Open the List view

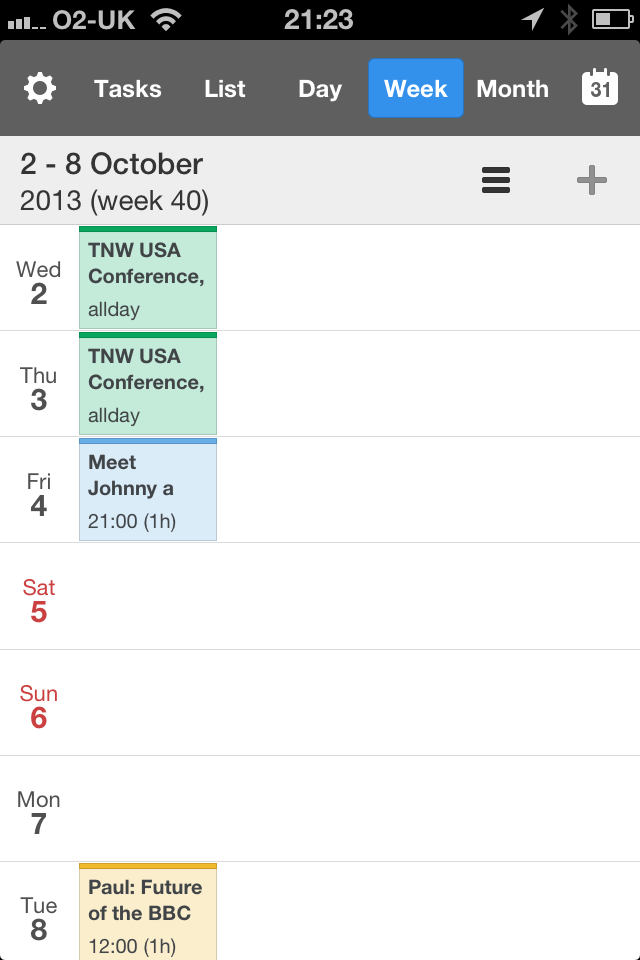click(224, 88)
